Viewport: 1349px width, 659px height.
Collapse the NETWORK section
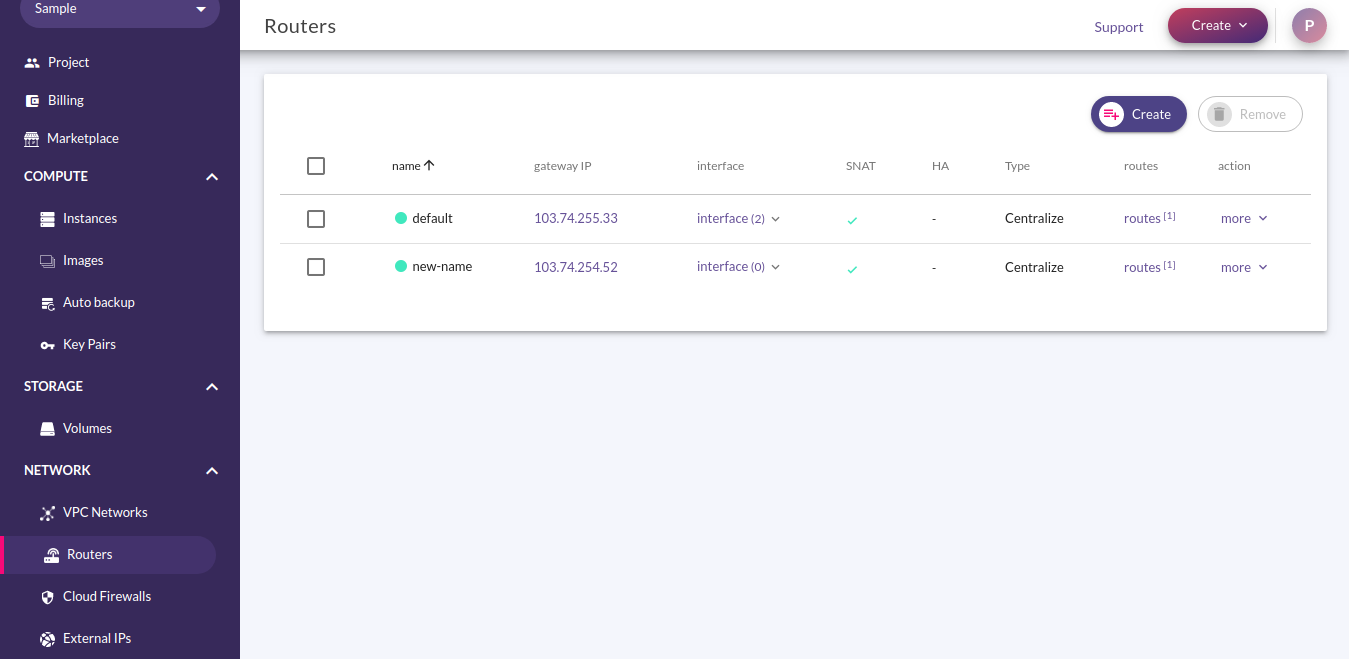pos(211,471)
